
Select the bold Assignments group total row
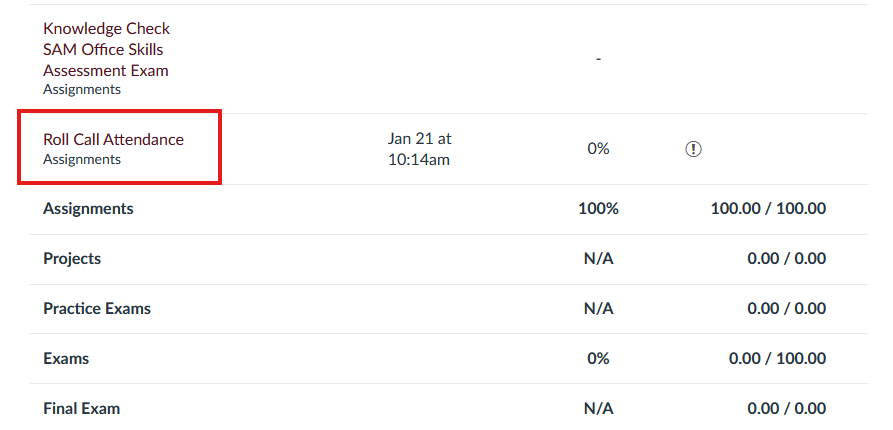click(x=448, y=209)
